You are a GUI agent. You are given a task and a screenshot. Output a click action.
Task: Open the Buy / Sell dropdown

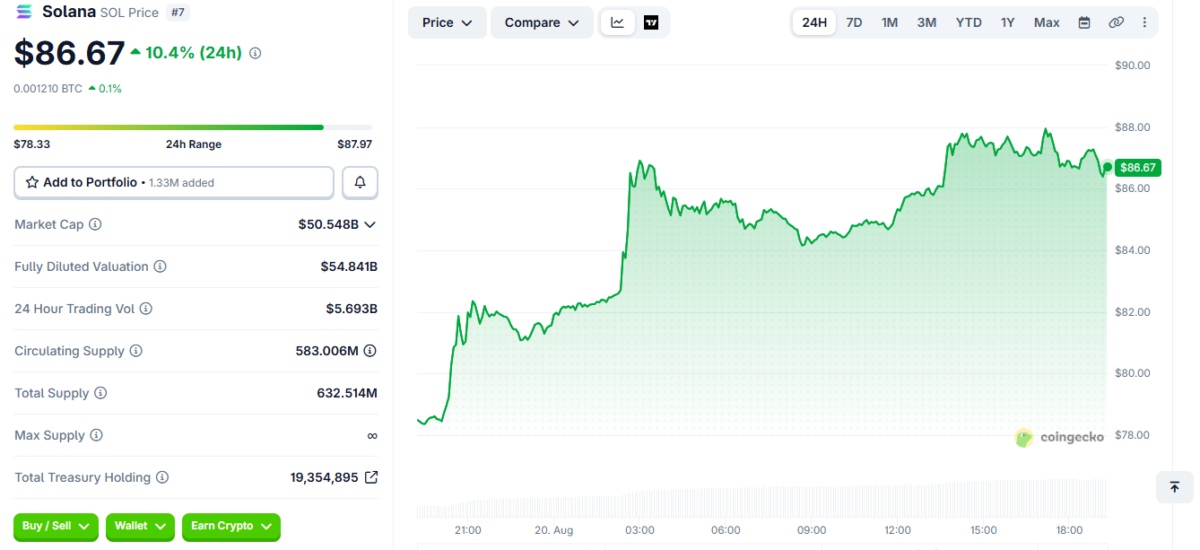(56, 526)
